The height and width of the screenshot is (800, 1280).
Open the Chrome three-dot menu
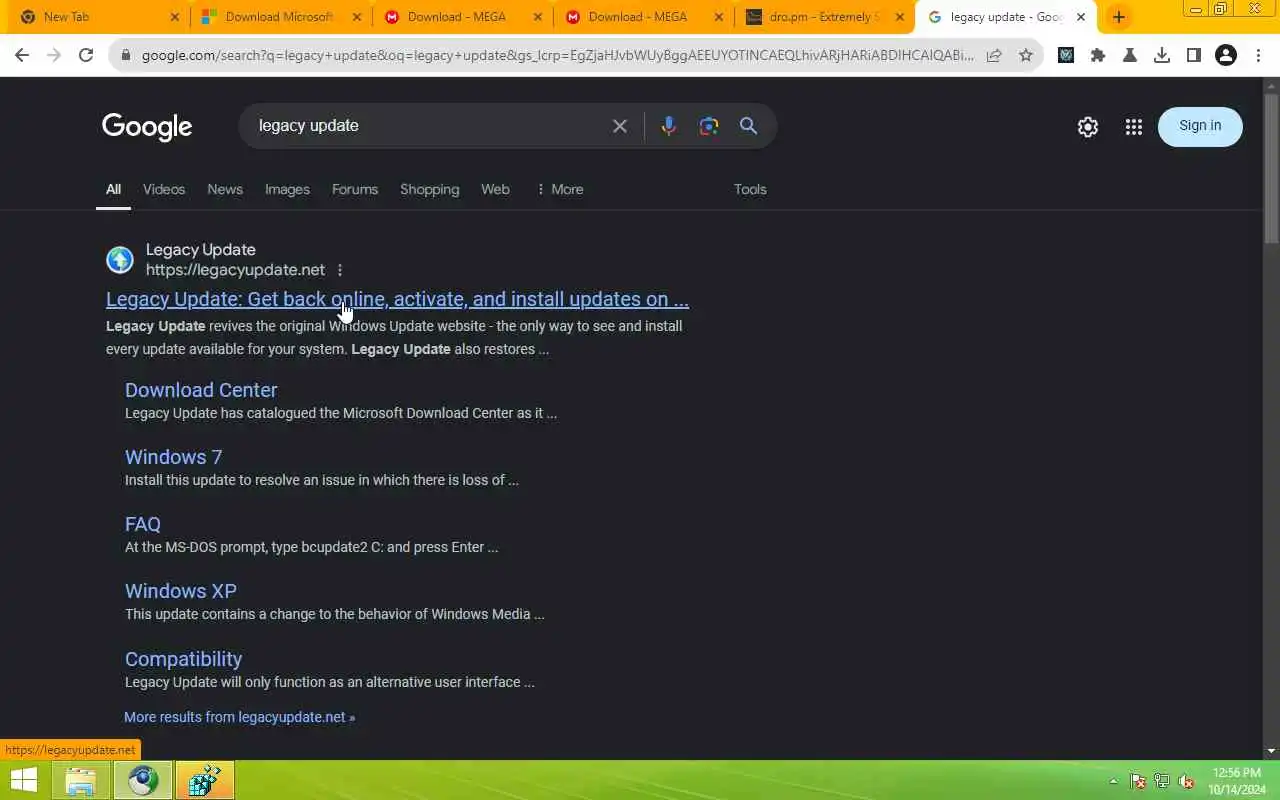click(1258, 56)
